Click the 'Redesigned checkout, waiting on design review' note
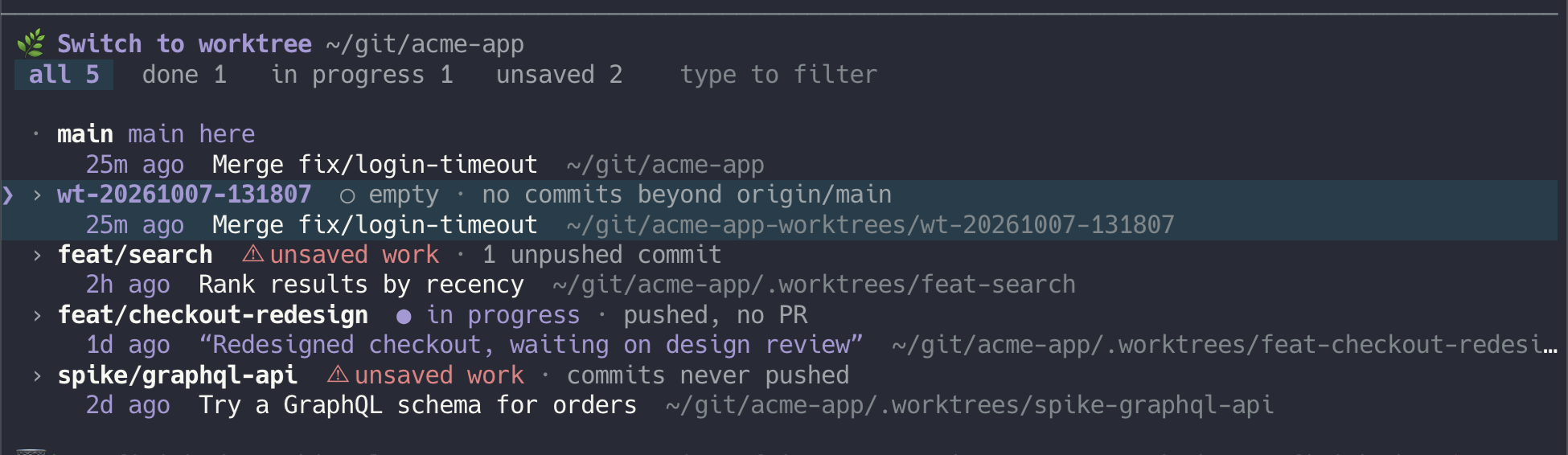 [531, 345]
